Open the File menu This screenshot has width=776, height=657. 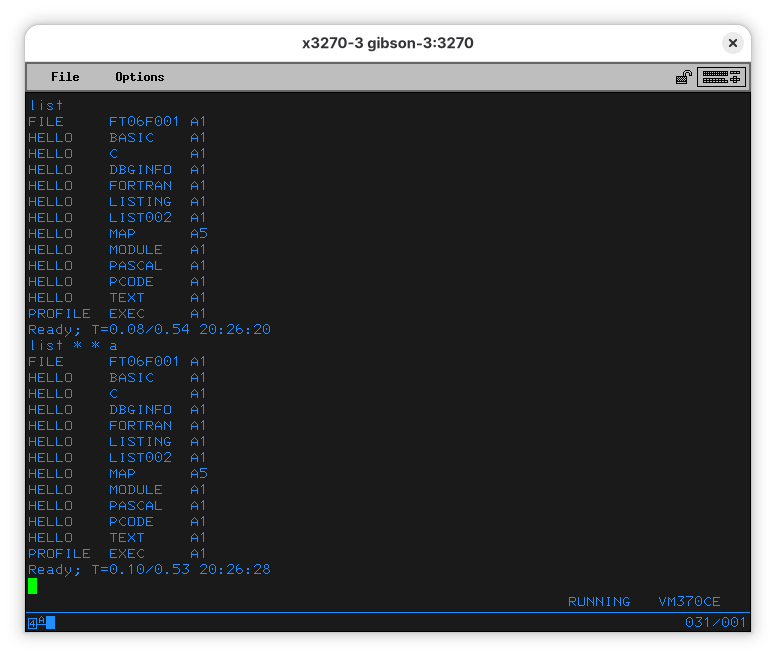tap(65, 77)
